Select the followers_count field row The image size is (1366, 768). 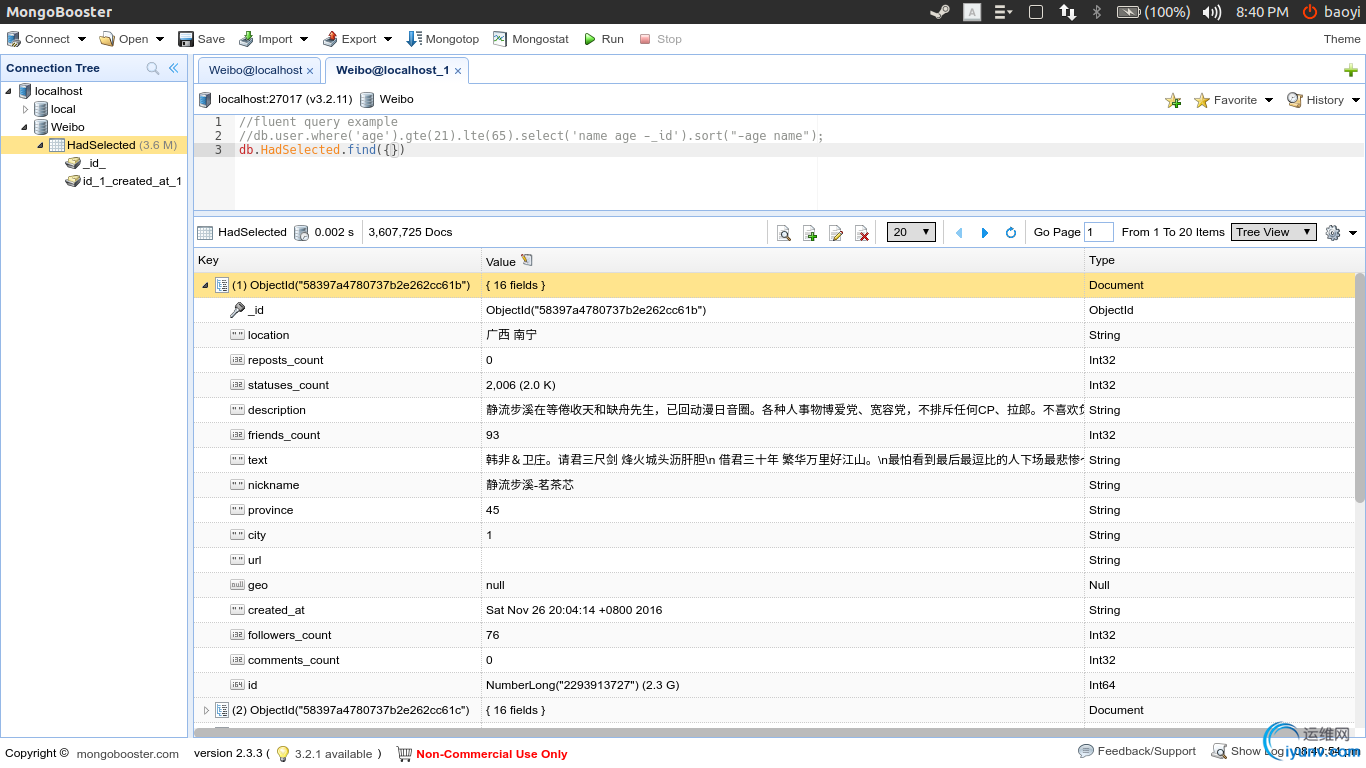(775, 635)
